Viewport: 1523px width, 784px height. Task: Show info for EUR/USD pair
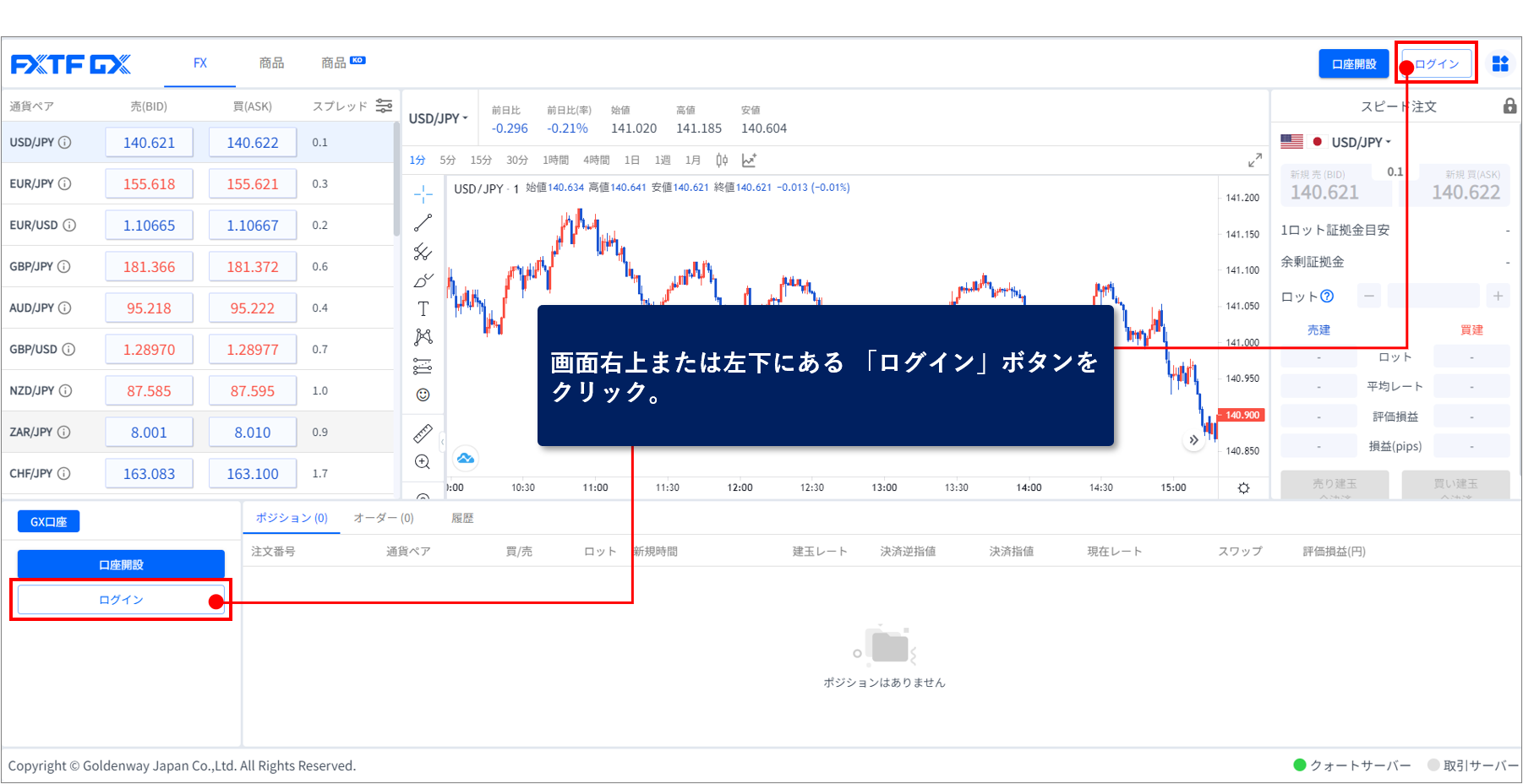click(69, 226)
